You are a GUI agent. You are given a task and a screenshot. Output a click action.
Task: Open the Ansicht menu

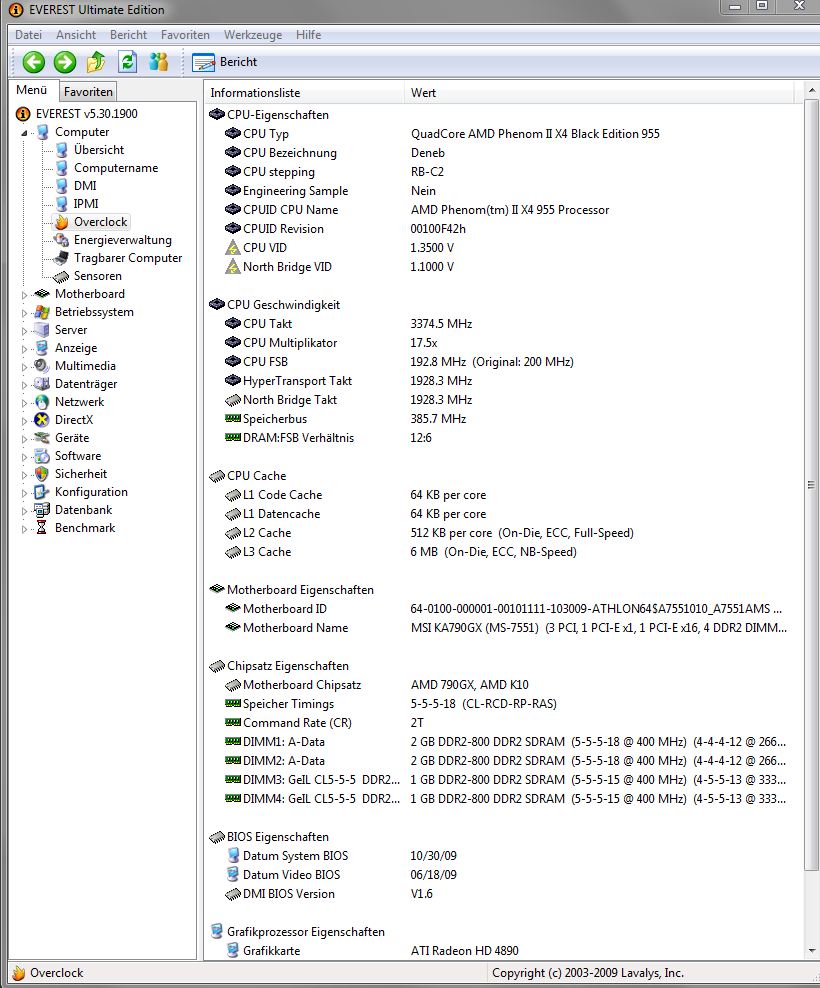tap(76, 35)
